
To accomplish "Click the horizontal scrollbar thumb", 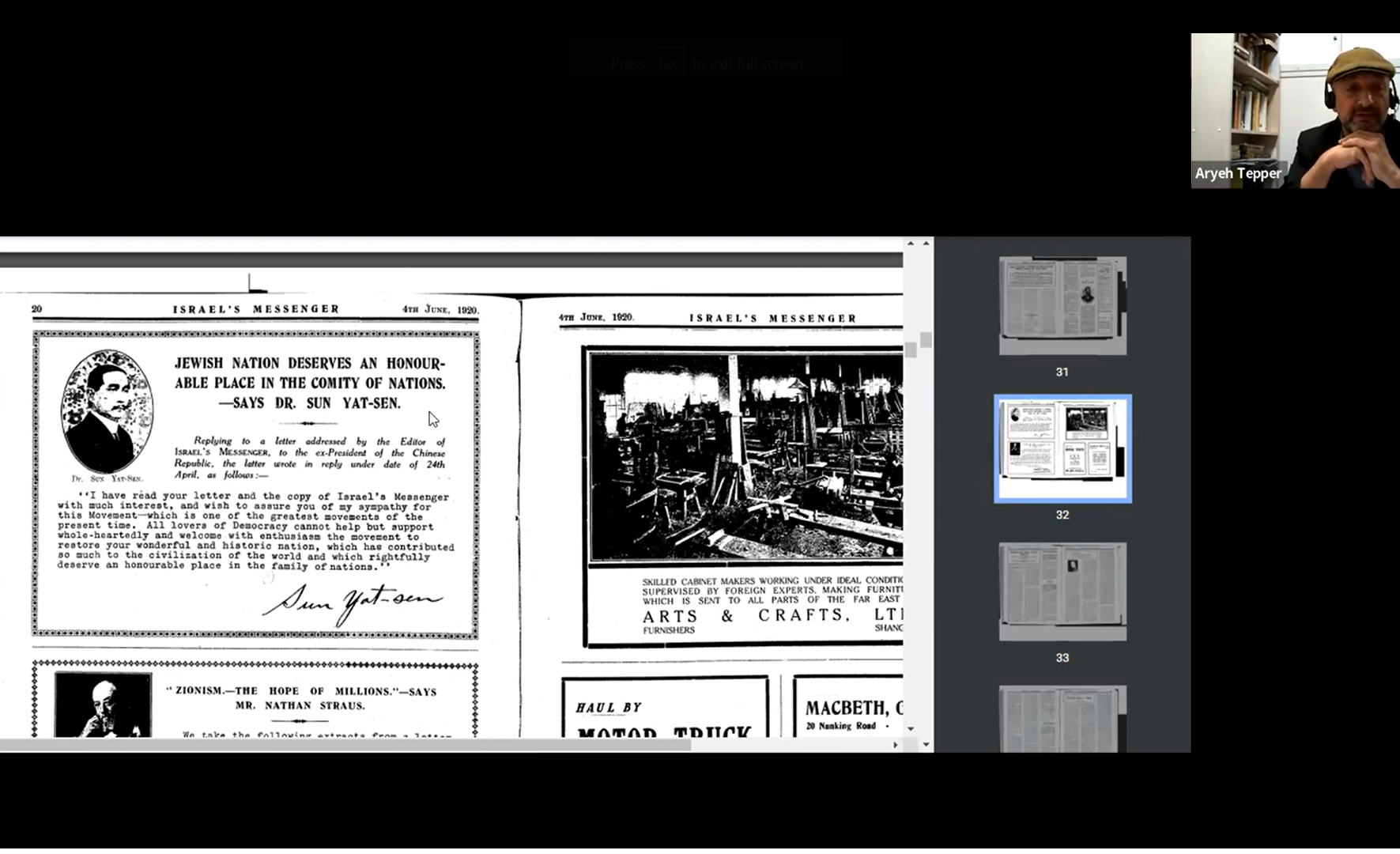I will click(345, 745).
